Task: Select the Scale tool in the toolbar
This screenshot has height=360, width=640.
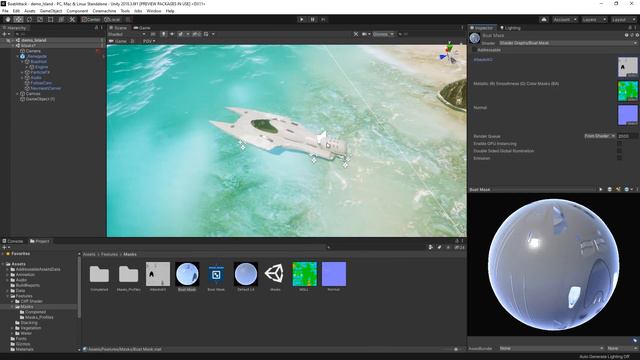Action: (x=40, y=19)
